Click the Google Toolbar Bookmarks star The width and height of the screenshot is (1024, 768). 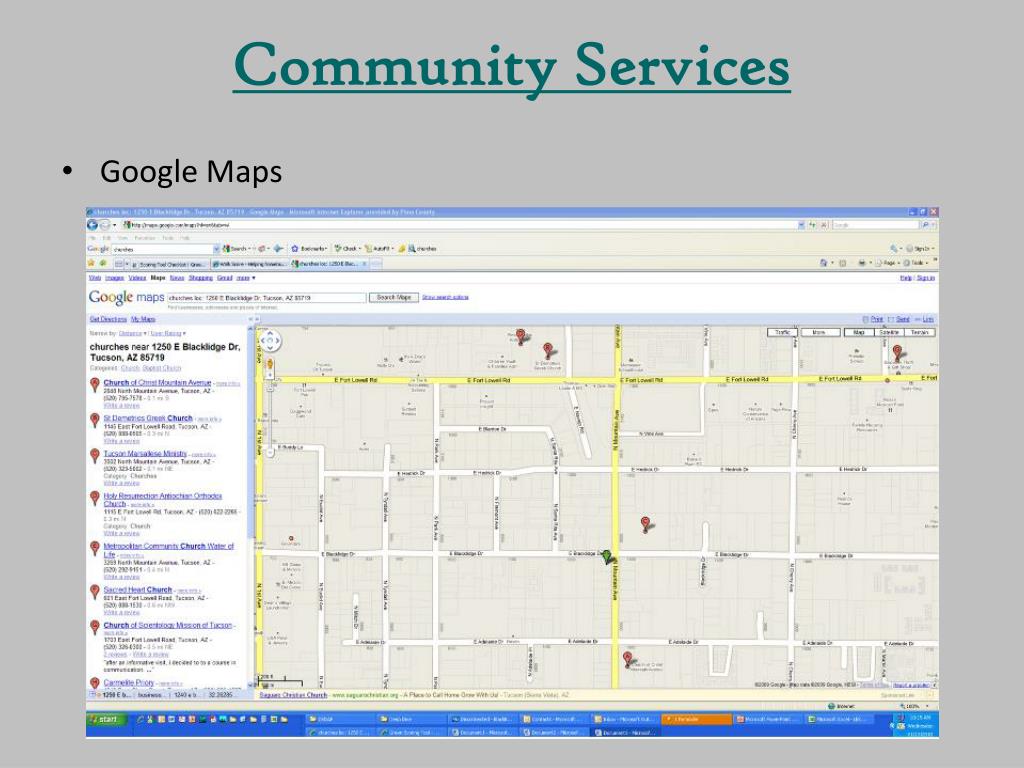[x=295, y=249]
